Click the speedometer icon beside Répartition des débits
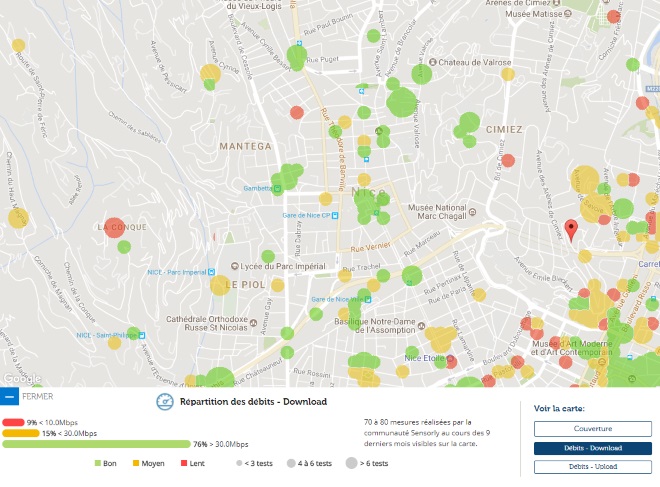Screen dimensions: 660x487 pyautogui.click(x=164, y=402)
